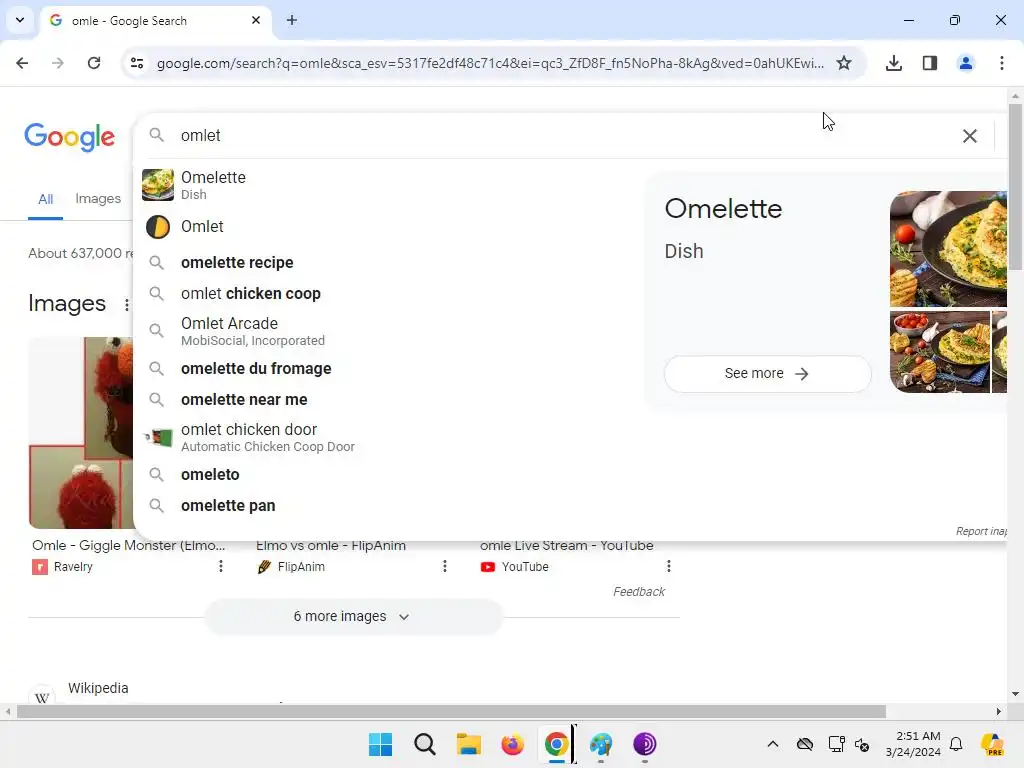The height and width of the screenshot is (768, 1024).
Task: Open the large omelette photo thumbnail
Action: point(948,249)
